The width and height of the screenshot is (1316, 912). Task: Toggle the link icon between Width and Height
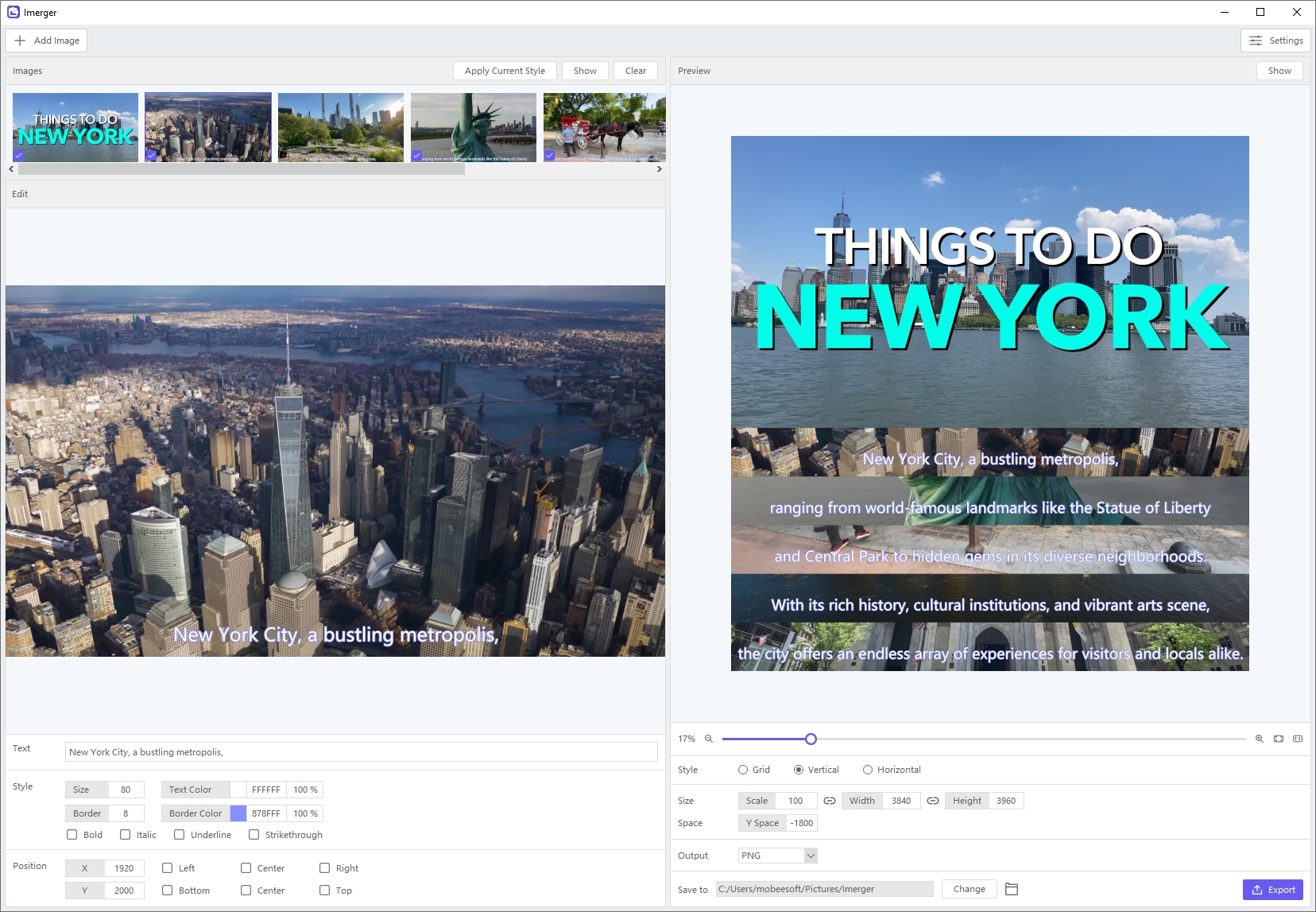coord(933,801)
